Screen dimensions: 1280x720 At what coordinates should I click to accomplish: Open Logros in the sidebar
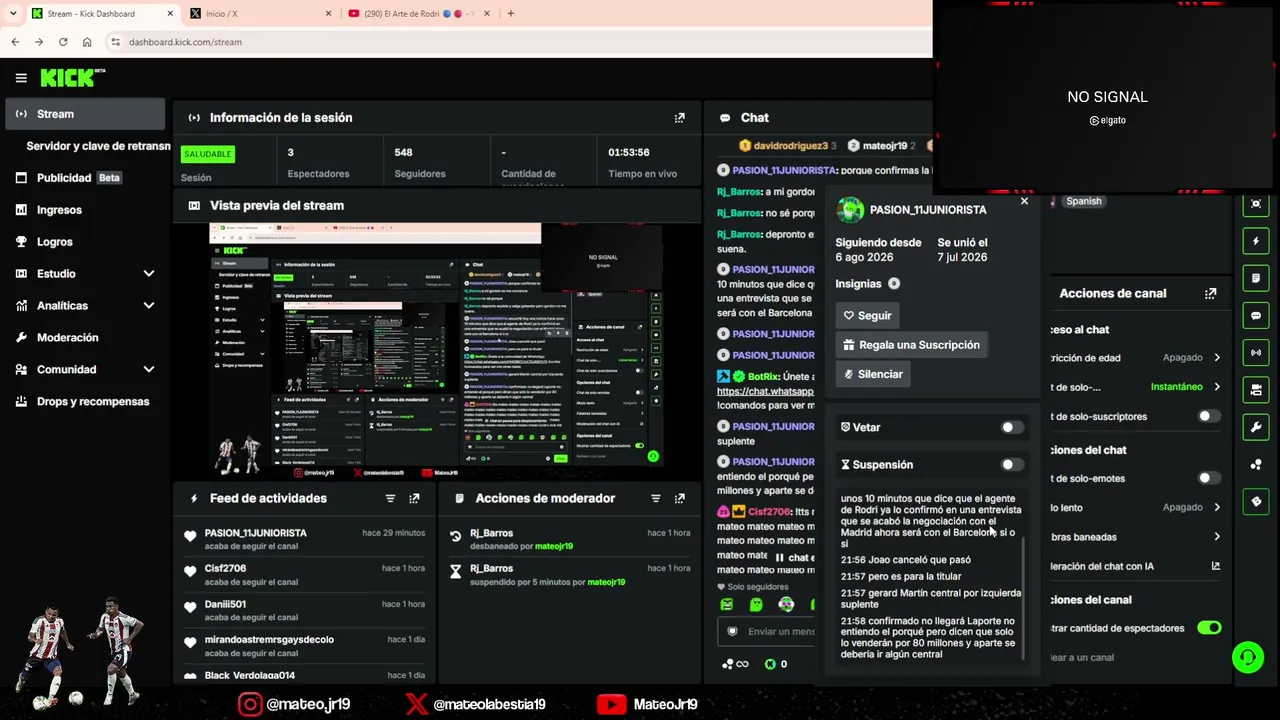point(85,242)
